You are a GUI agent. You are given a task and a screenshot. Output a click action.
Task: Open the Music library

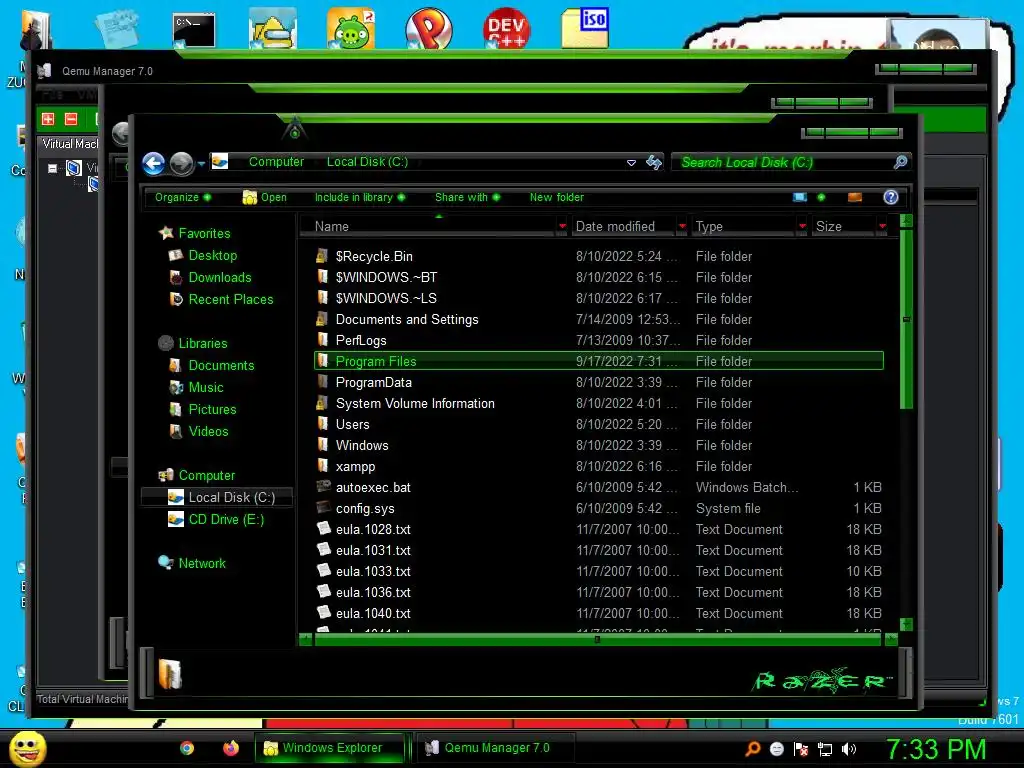(206, 387)
